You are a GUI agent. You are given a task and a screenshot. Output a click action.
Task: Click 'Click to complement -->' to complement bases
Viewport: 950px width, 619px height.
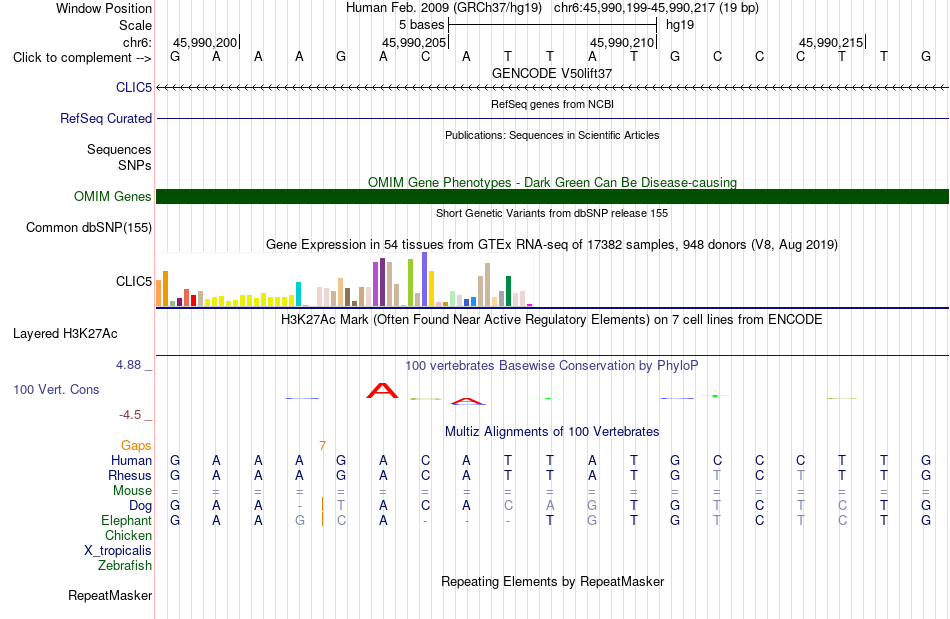tap(82, 58)
